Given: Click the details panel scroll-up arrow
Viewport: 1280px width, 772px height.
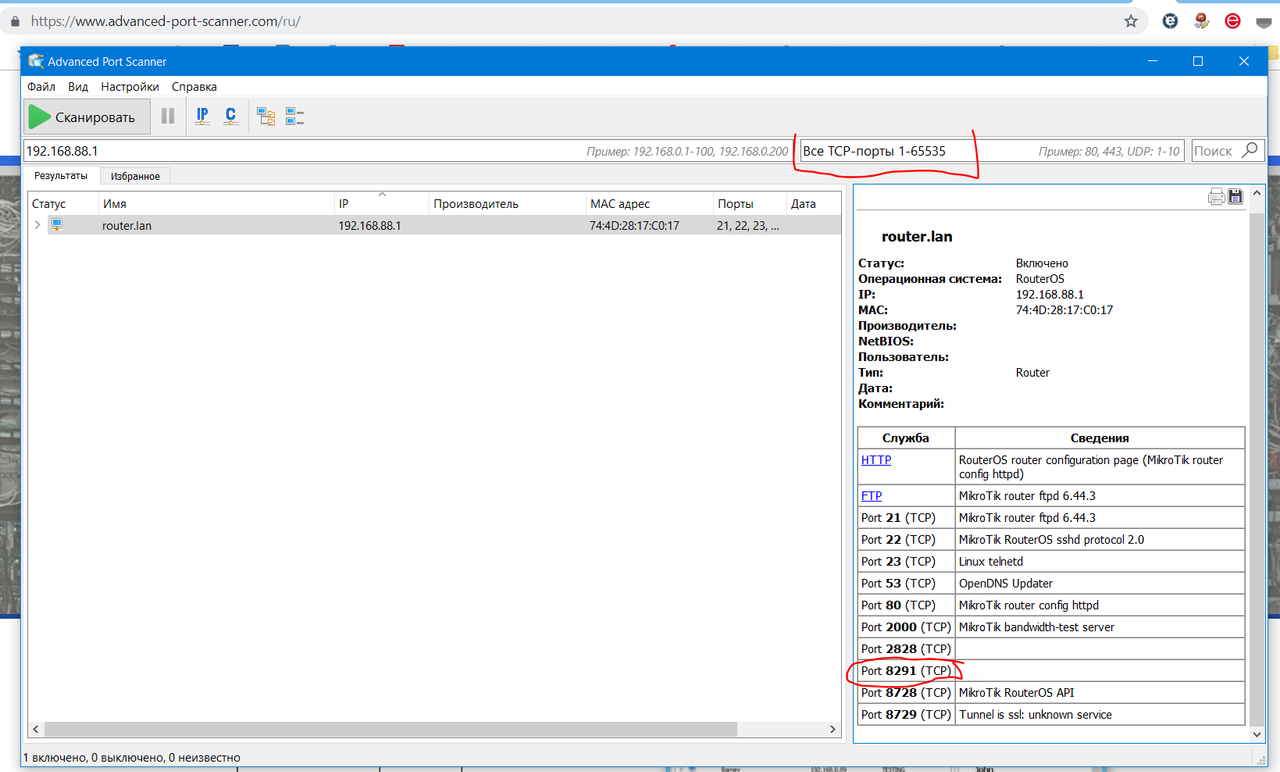Looking at the screenshot, I should 1258,191.
